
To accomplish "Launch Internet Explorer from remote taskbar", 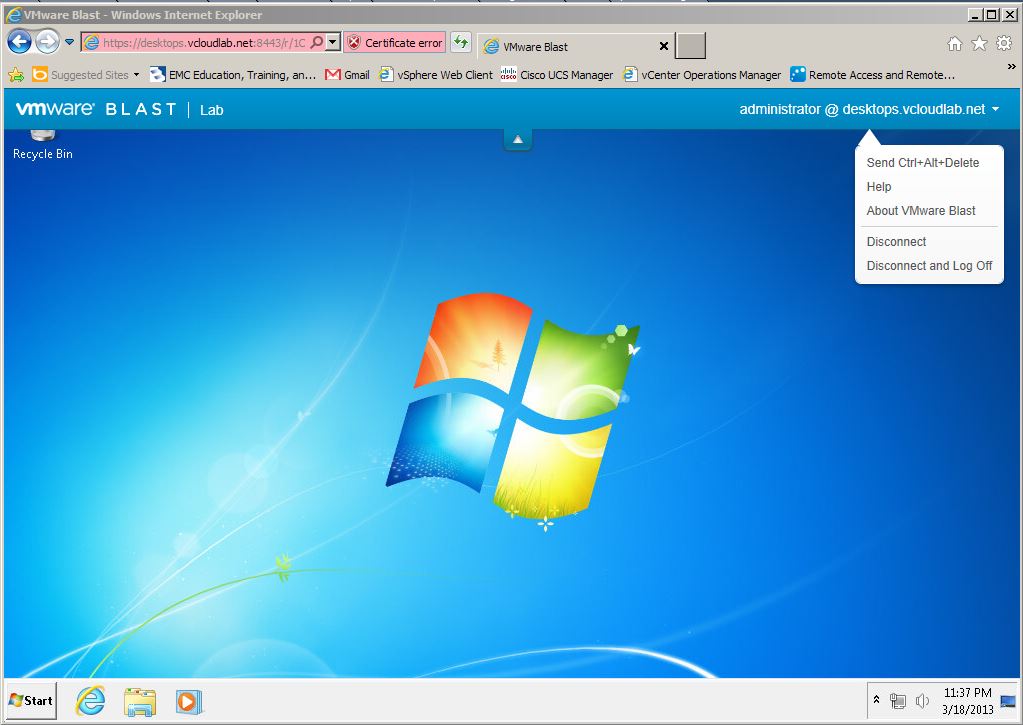I will coord(90,702).
